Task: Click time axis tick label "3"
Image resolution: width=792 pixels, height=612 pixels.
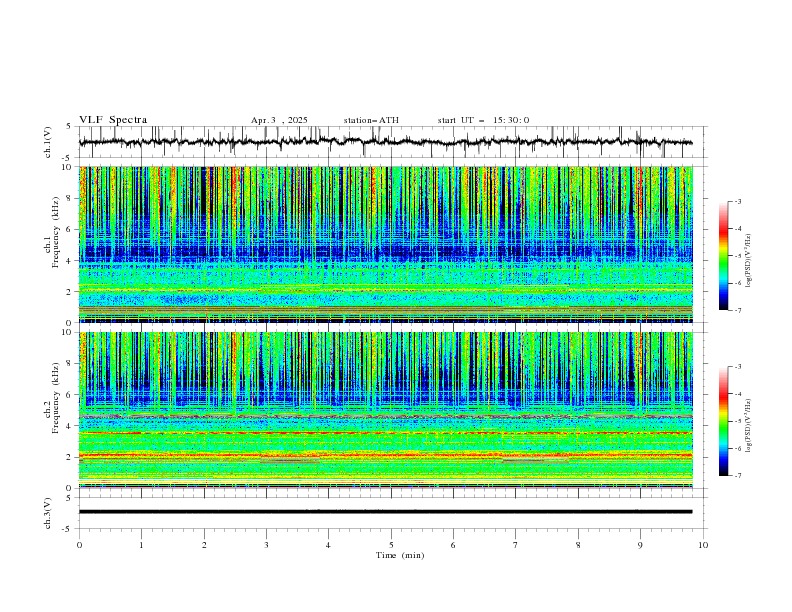Action: [x=266, y=545]
